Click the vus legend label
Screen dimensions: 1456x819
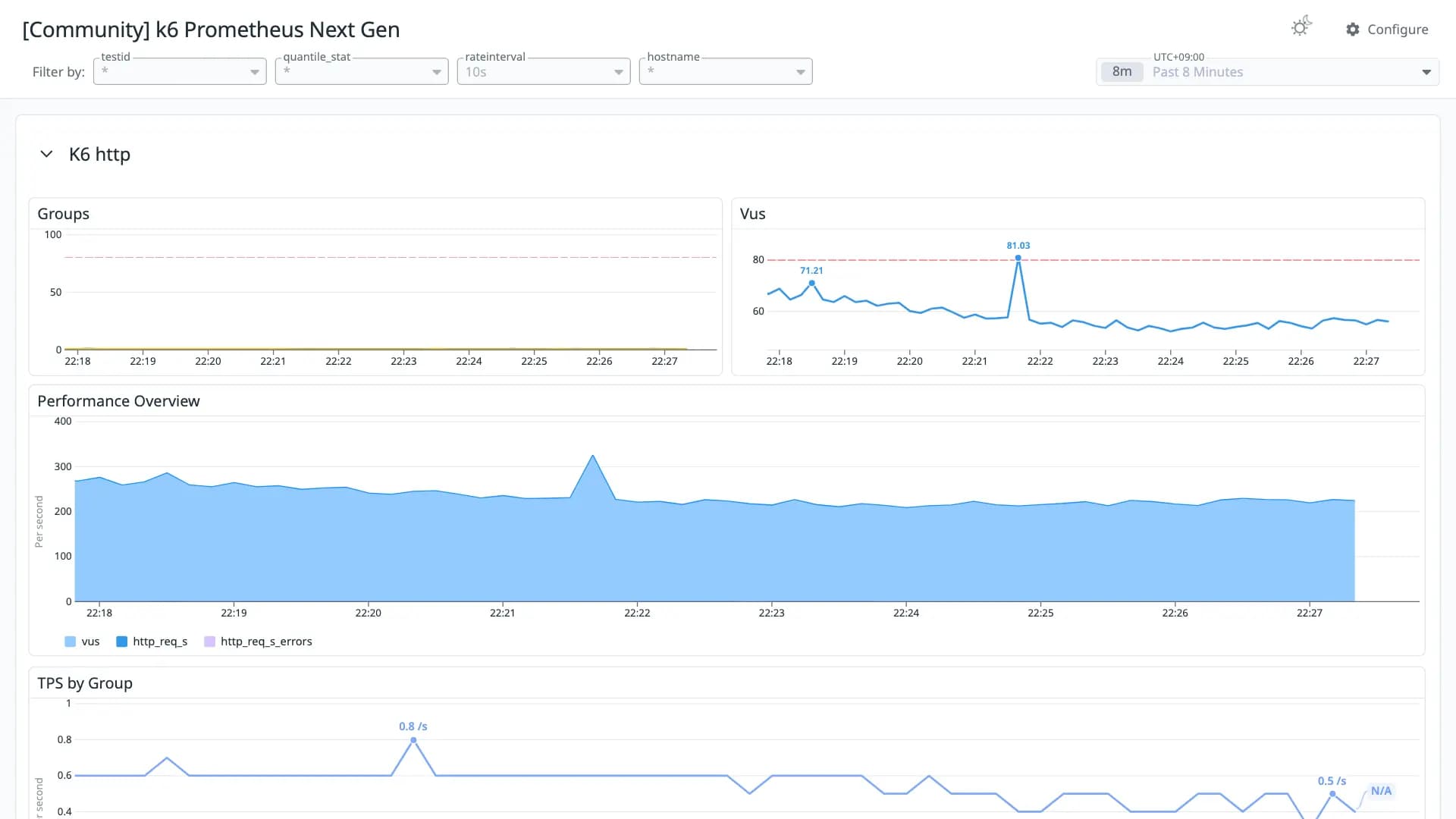(x=90, y=642)
